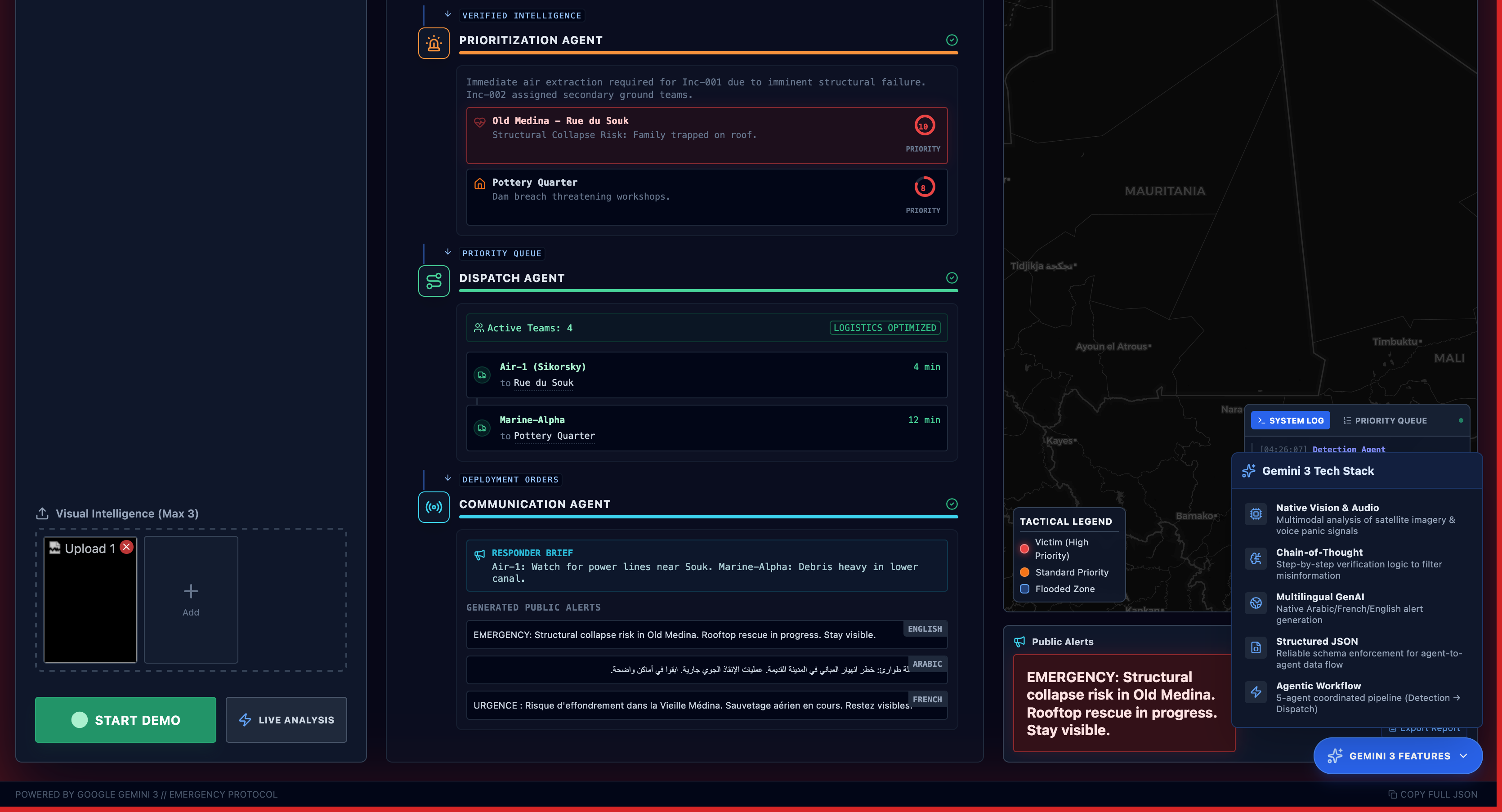Click the Prioritization Agent siren icon
Screen dimensions: 1502x812
pos(433,43)
